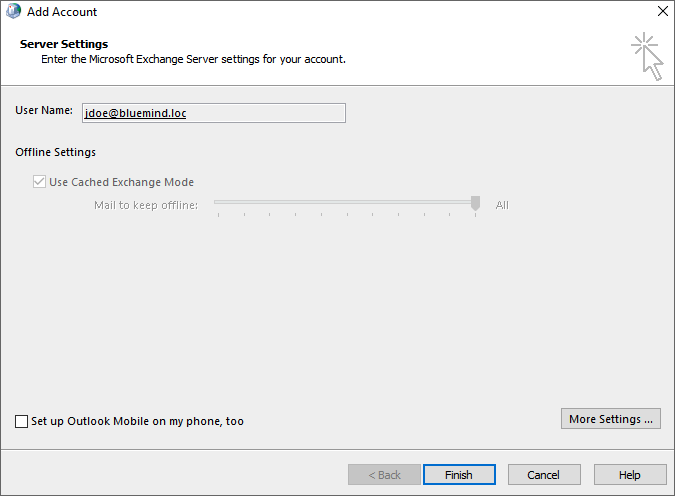Toggle Use Cached Exchange Mode checkbox
The width and height of the screenshot is (675, 496).
(x=39, y=182)
